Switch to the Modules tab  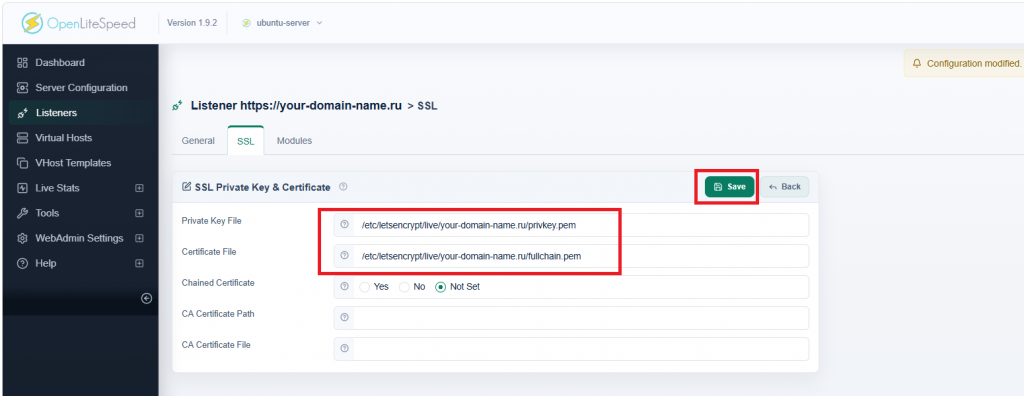[294, 140]
